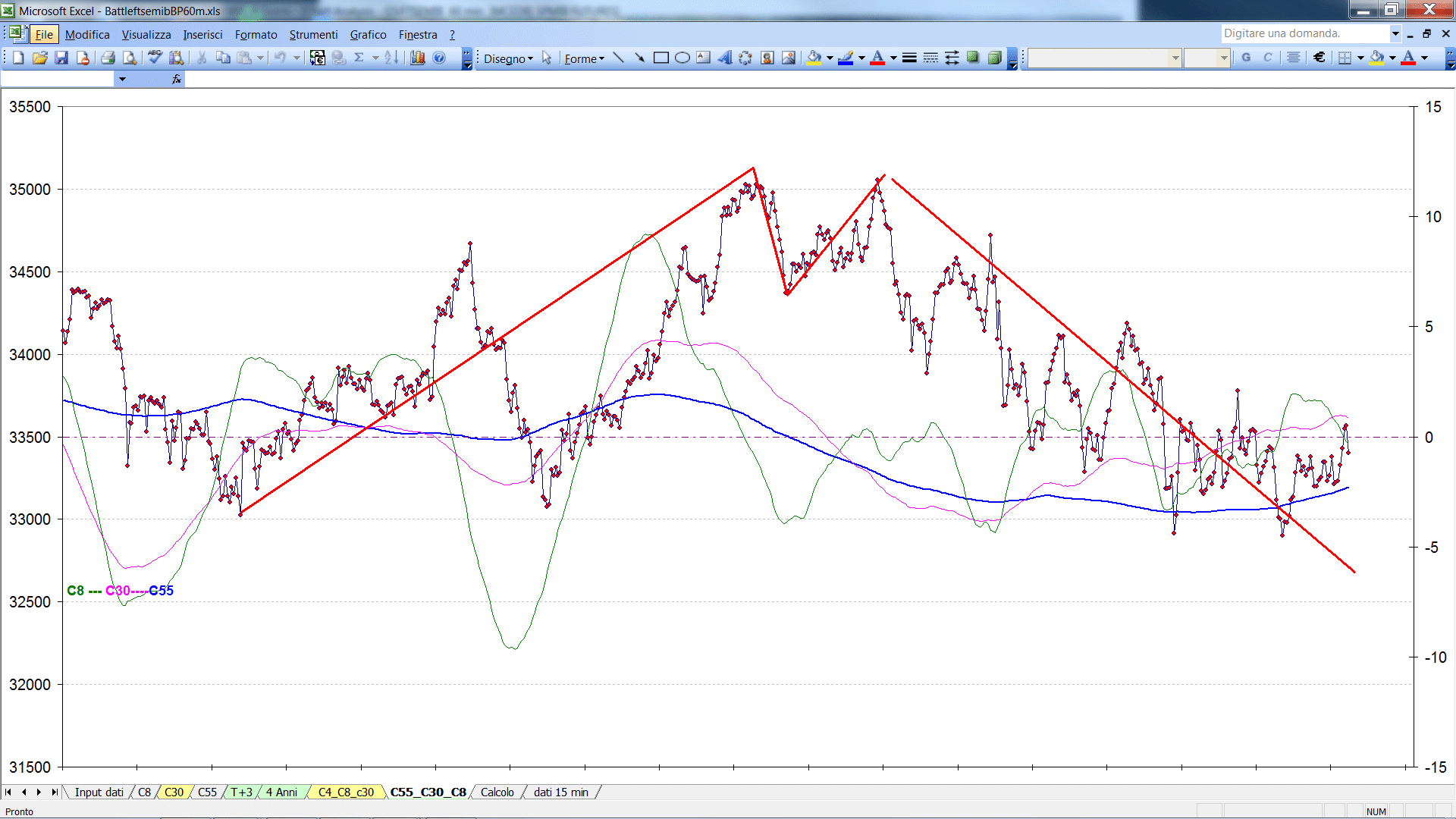The height and width of the screenshot is (819, 1456).
Task: Run the ABC spelling check
Action: (155, 58)
